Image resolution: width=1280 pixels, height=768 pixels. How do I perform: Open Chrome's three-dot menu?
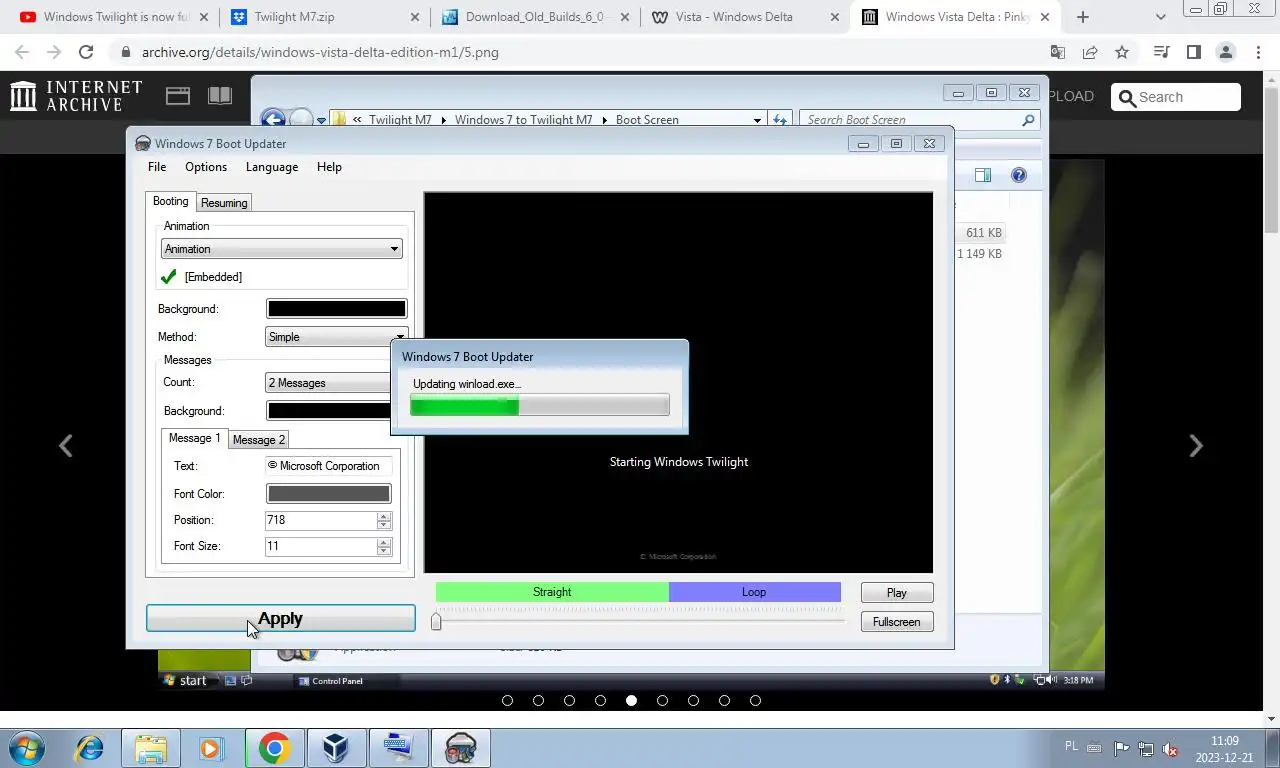pos(1257,52)
